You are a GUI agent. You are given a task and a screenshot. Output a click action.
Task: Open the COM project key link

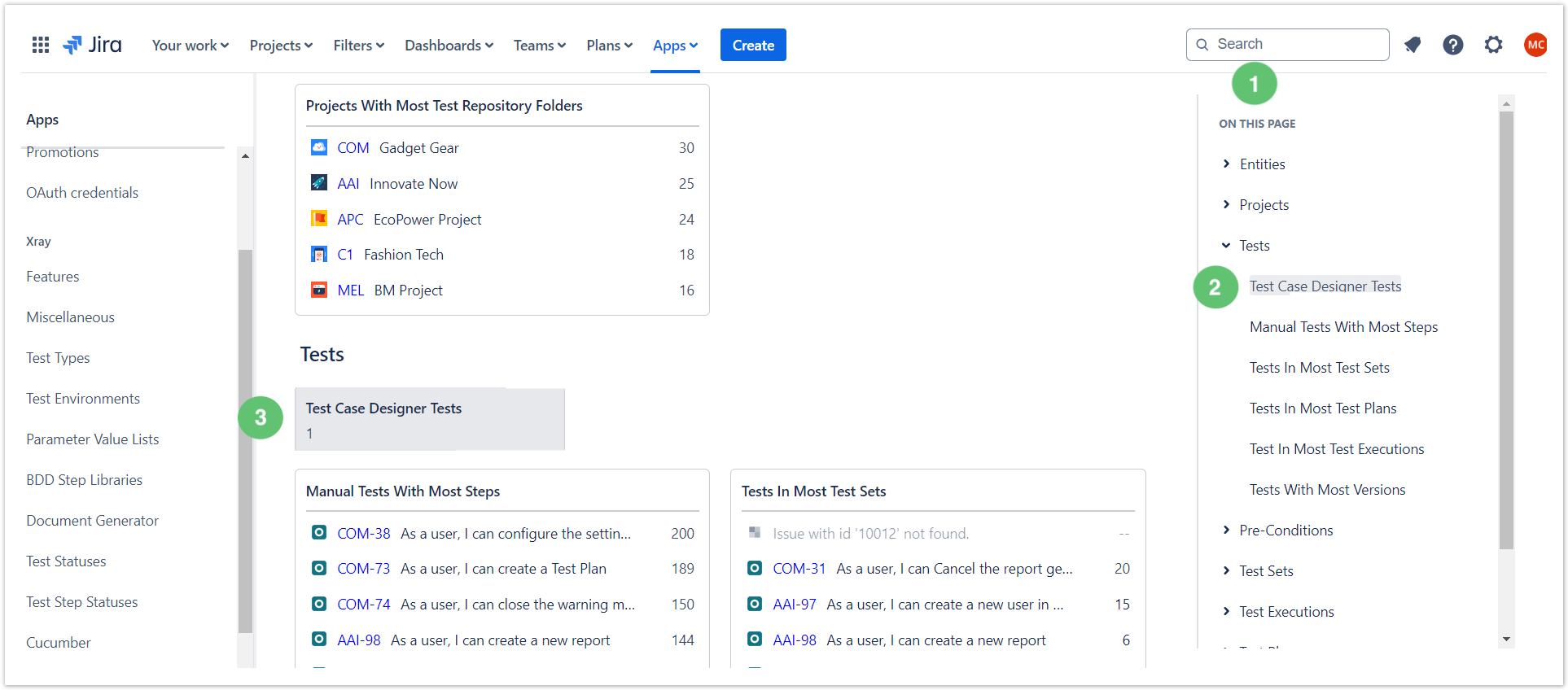point(353,147)
